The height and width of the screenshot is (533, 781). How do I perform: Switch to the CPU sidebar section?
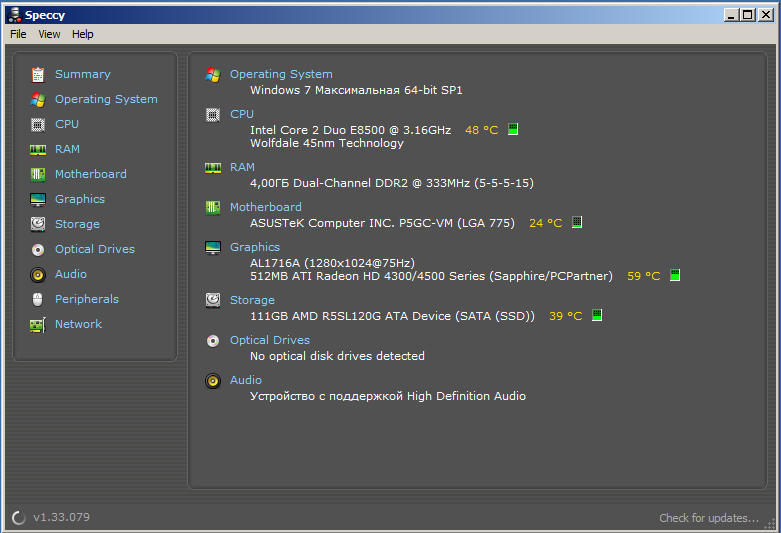(x=67, y=124)
